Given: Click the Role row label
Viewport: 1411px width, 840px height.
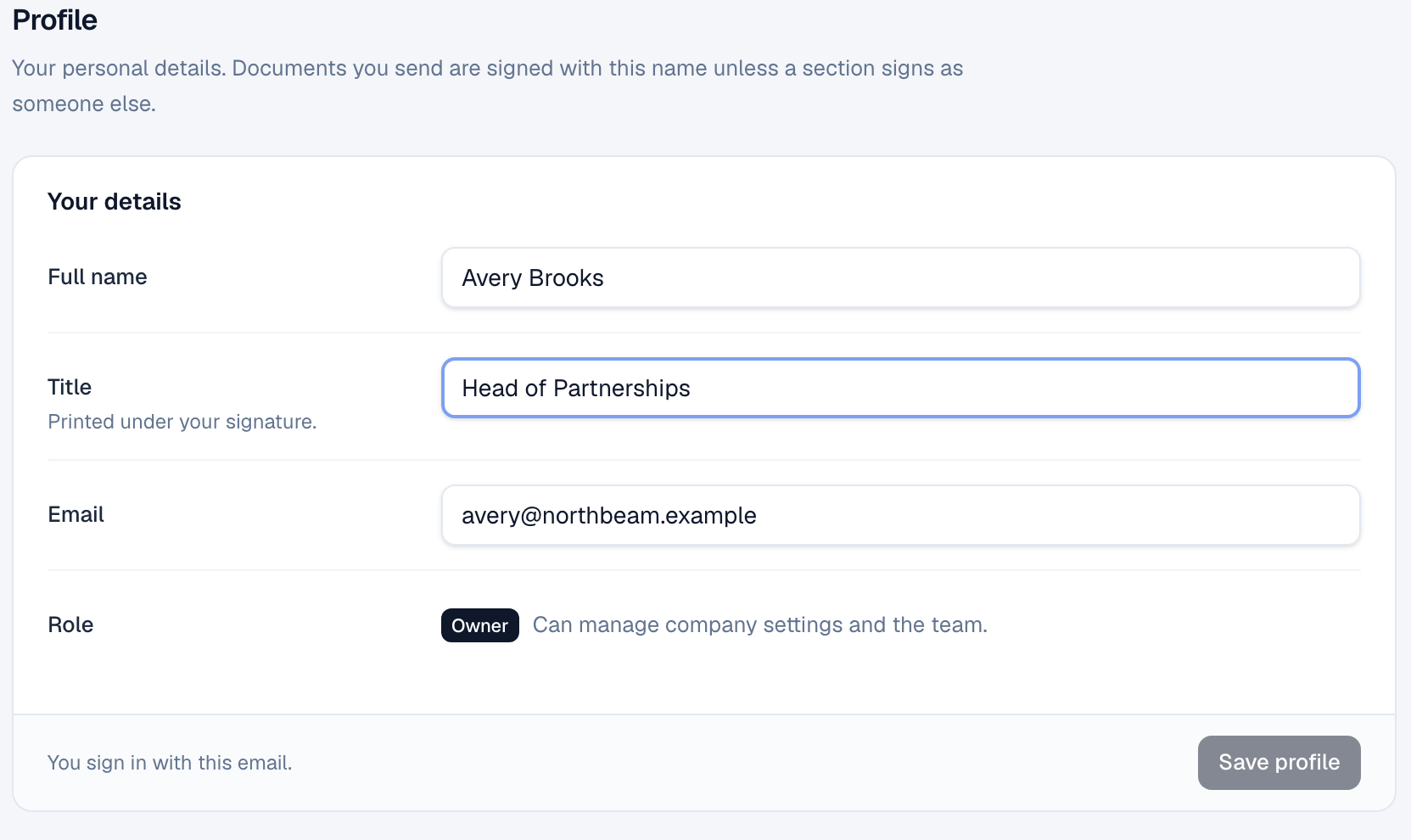Looking at the screenshot, I should (70, 624).
